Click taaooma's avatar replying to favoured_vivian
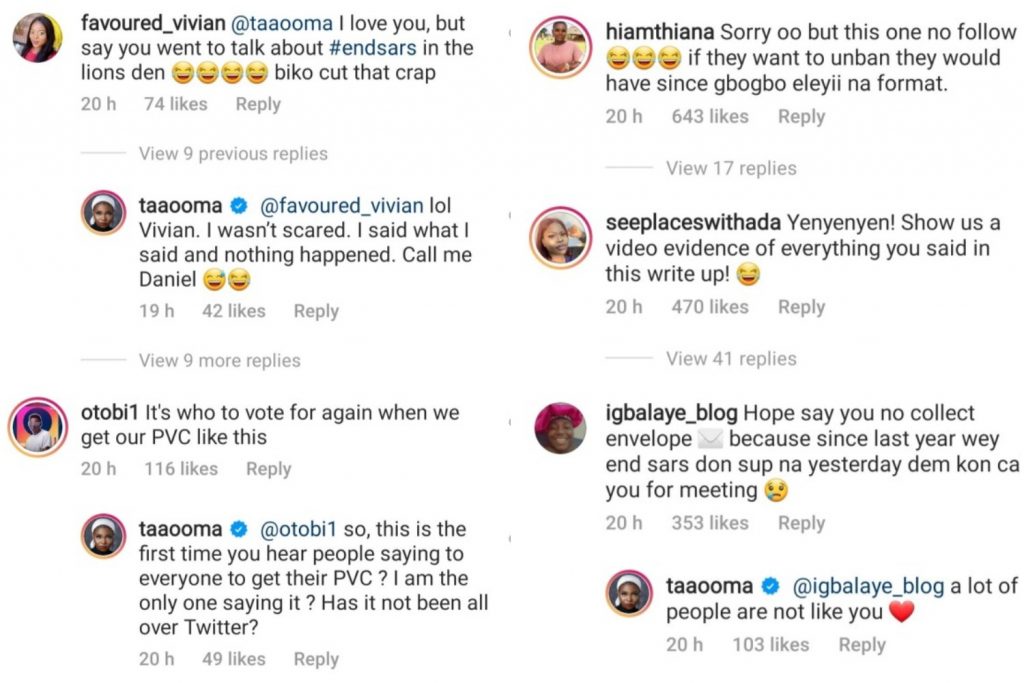The width and height of the screenshot is (1024, 683). tap(103, 213)
